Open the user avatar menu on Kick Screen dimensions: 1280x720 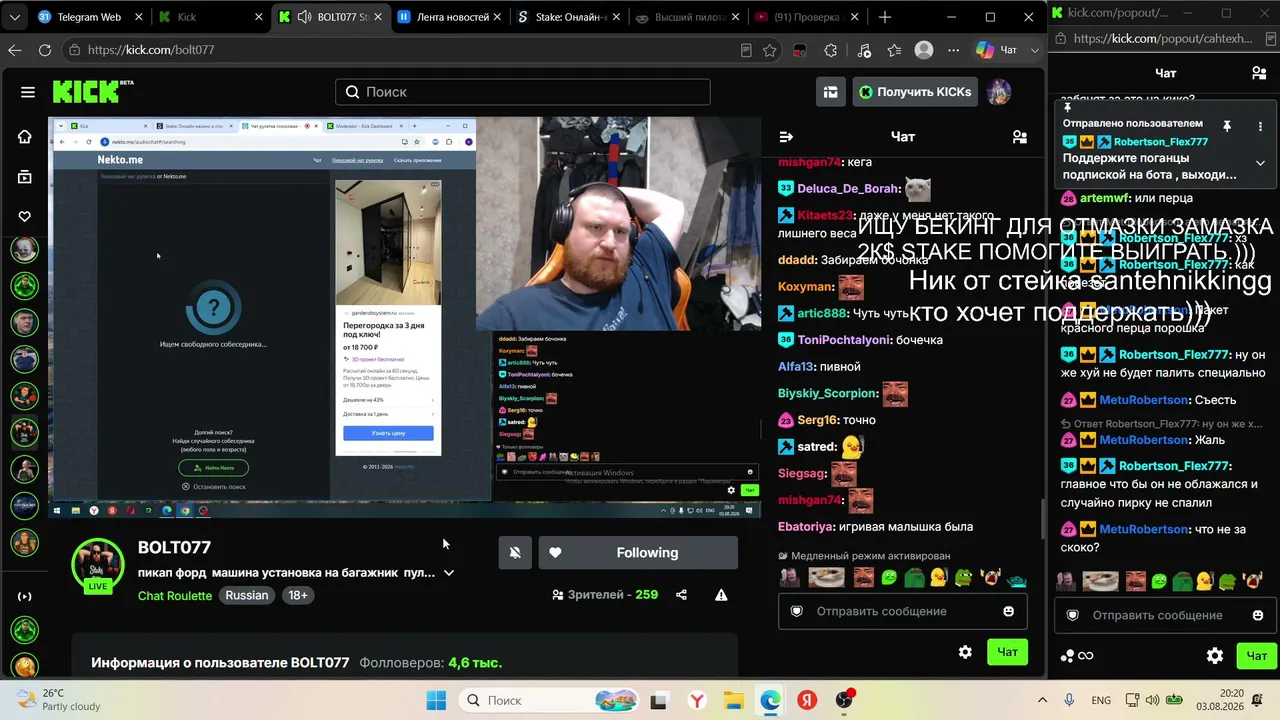[x=998, y=92]
